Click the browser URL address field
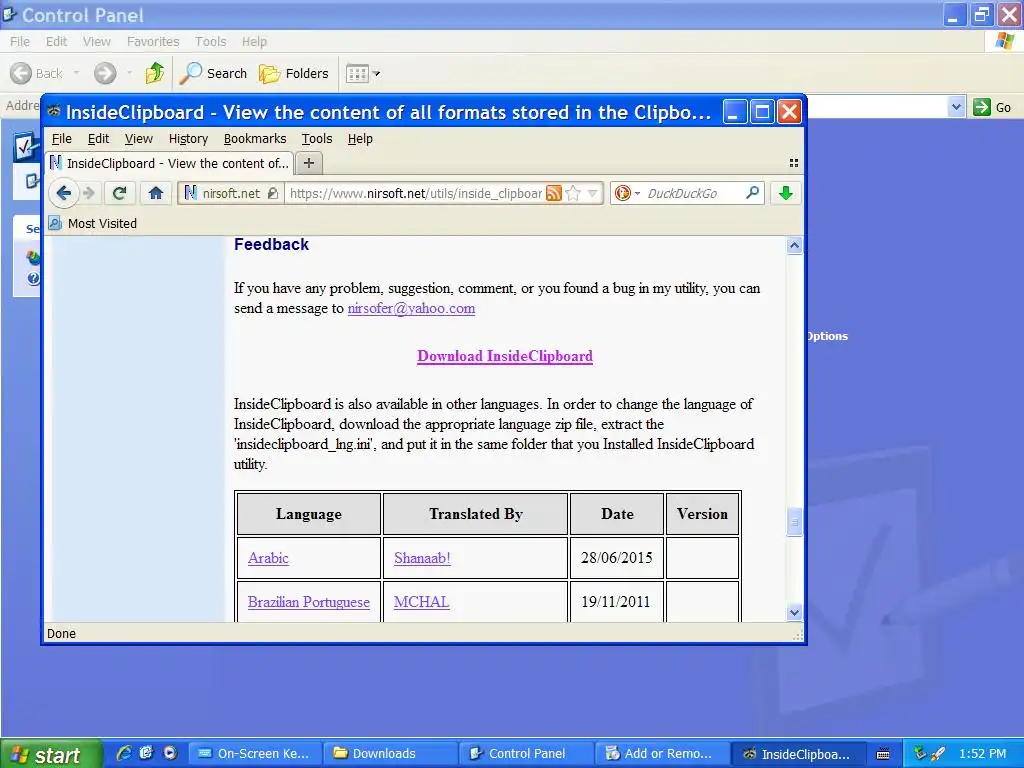This screenshot has width=1024, height=768. (x=415, y=193)
